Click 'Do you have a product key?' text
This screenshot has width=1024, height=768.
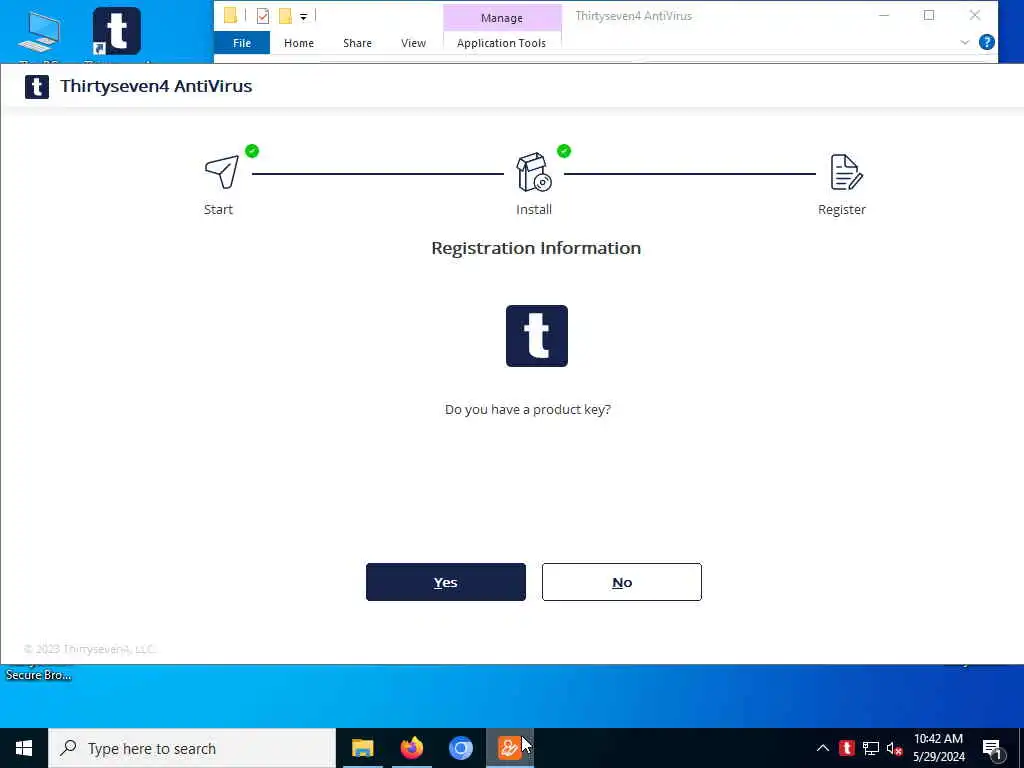pyautogui.click(x=528, y=409)
